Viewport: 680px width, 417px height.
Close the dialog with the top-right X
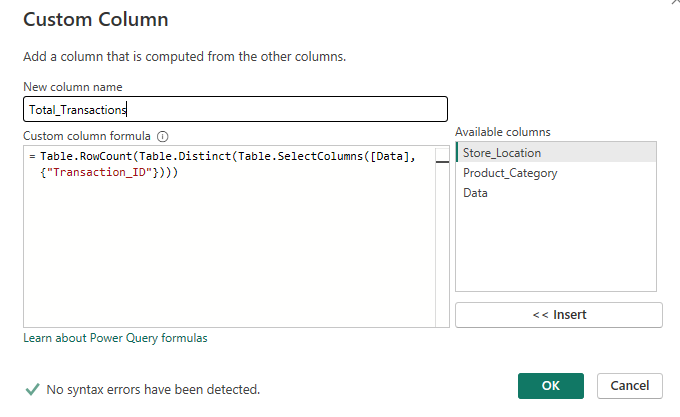click(x=668, y=3)
